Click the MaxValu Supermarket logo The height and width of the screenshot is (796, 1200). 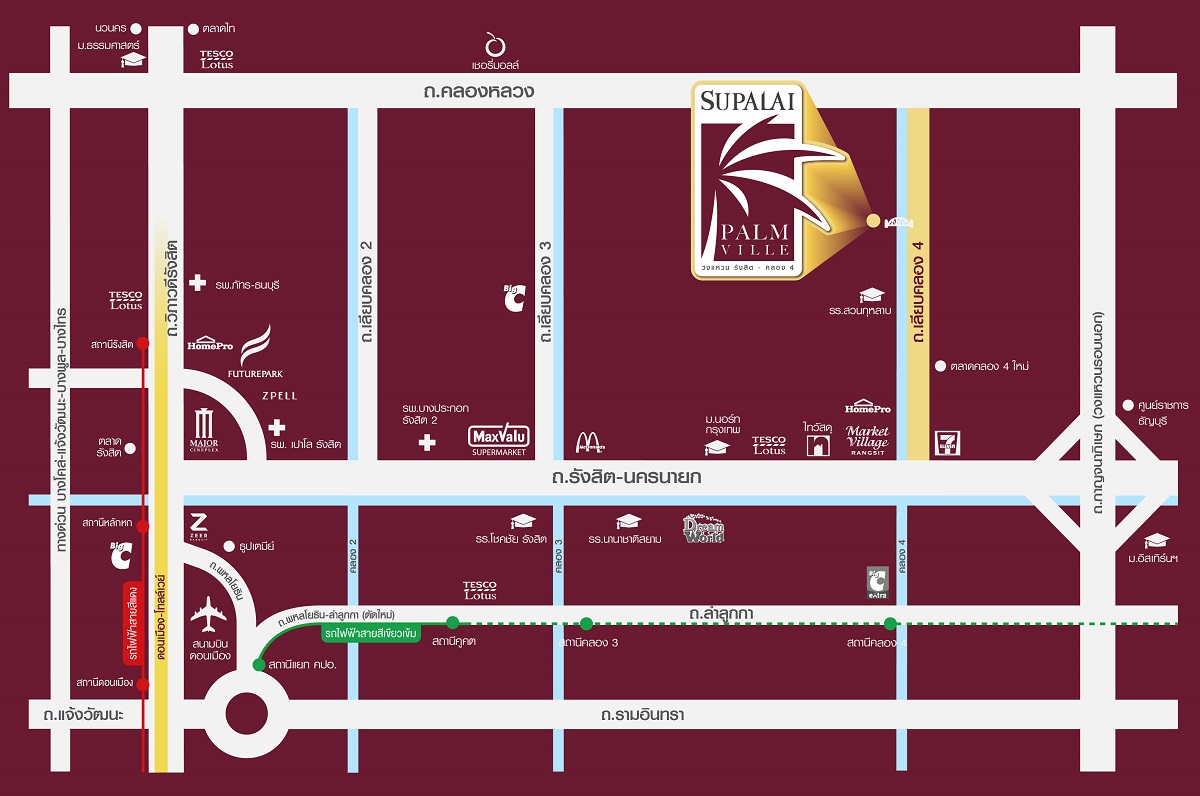point(498,438)
